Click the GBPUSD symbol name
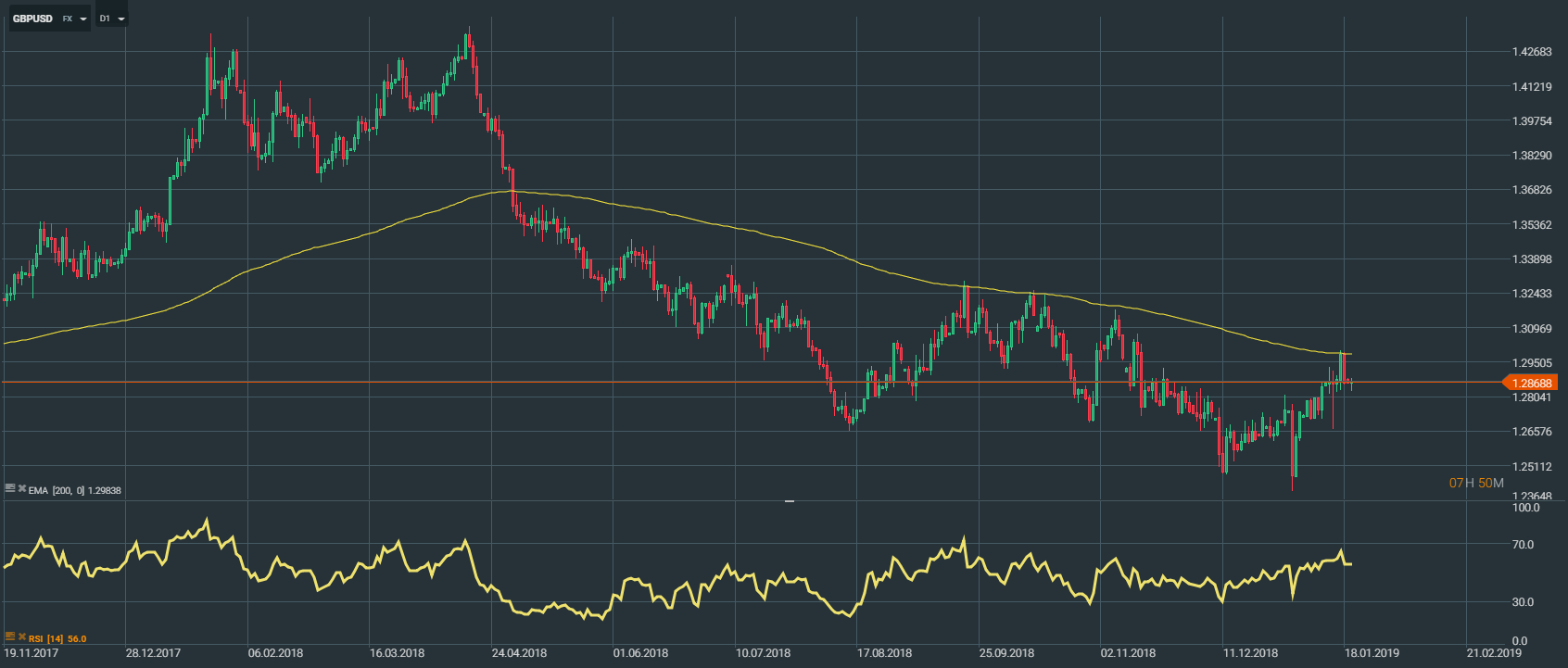This screenshot has height=668, width=1568. (32, 19)
